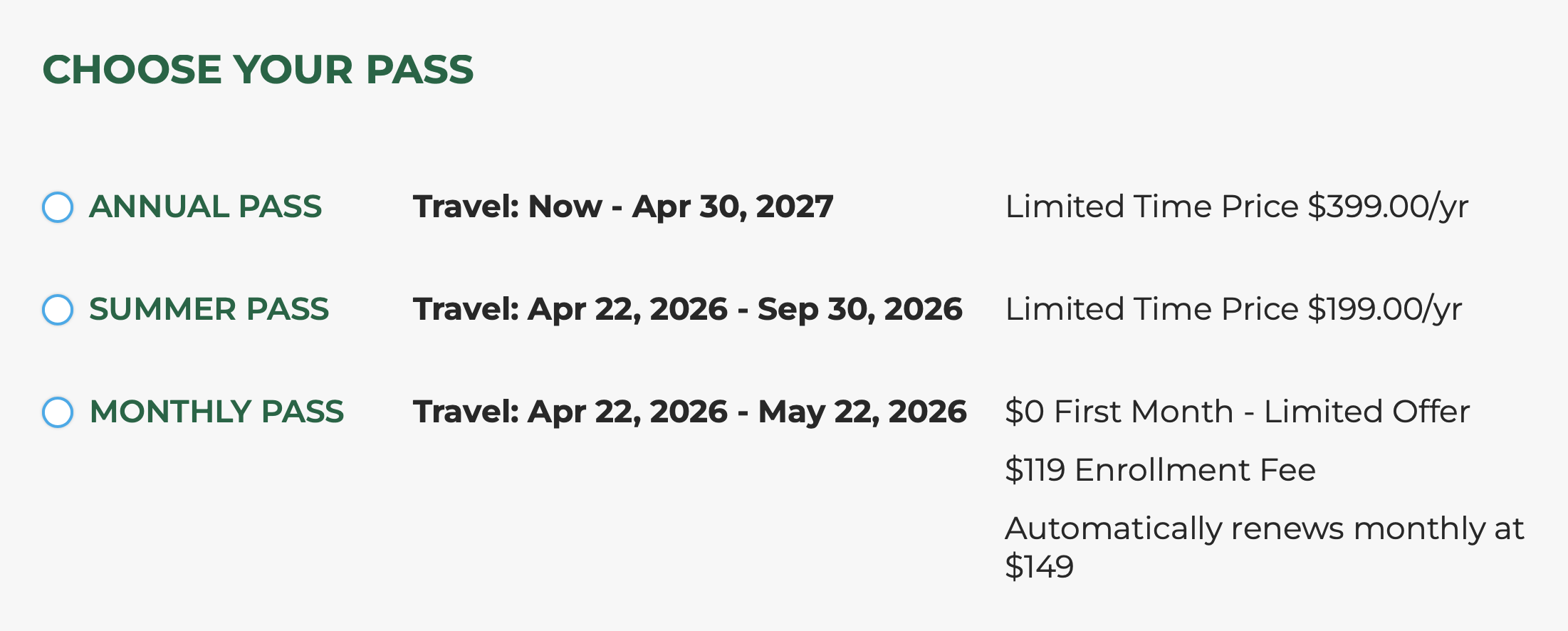1568x631 pixels.
Task: Click the $199.00/yr price amount
Action: 1385,309
